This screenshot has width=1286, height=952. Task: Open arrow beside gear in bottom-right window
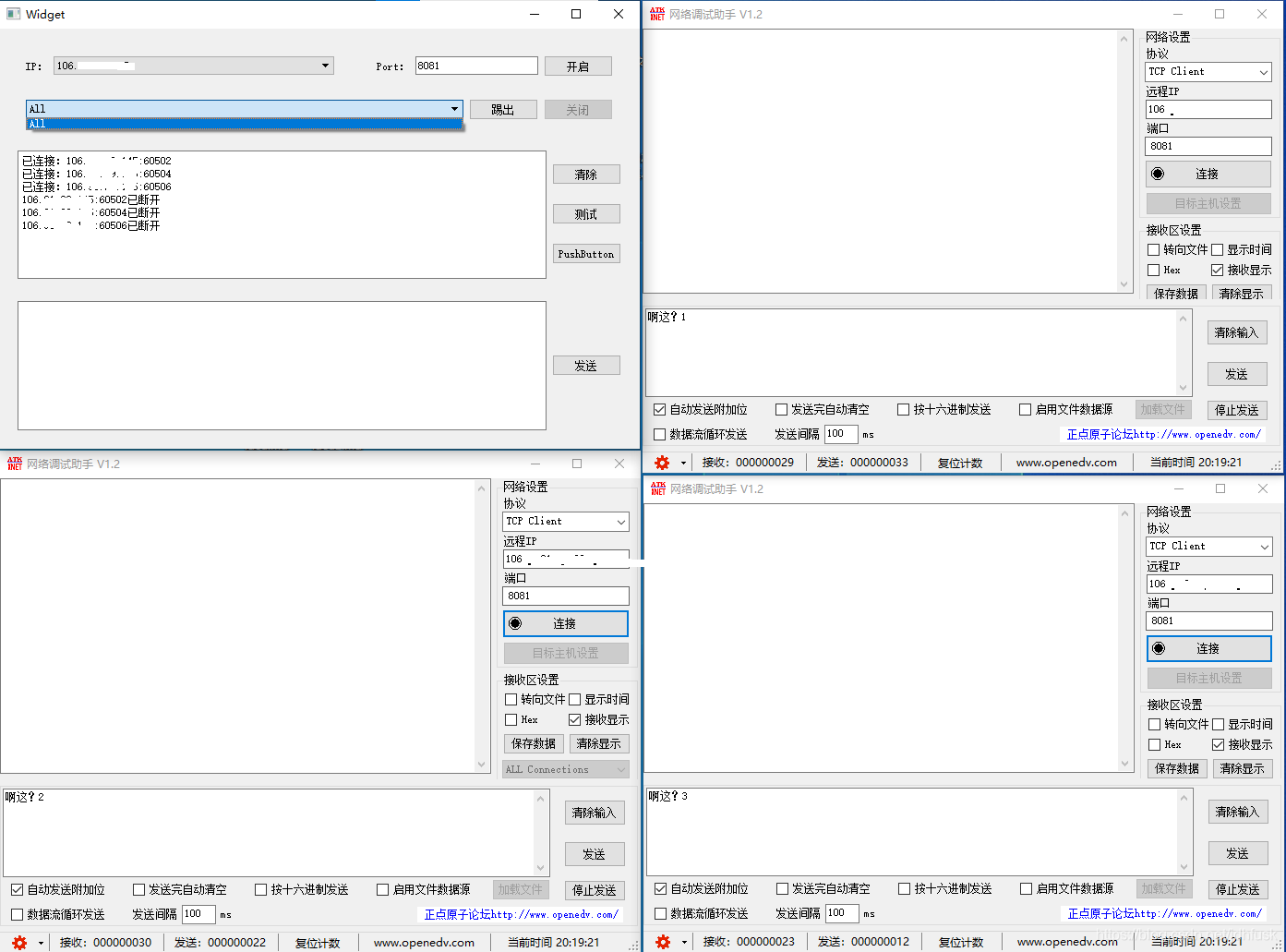click(x=685, y=942)
